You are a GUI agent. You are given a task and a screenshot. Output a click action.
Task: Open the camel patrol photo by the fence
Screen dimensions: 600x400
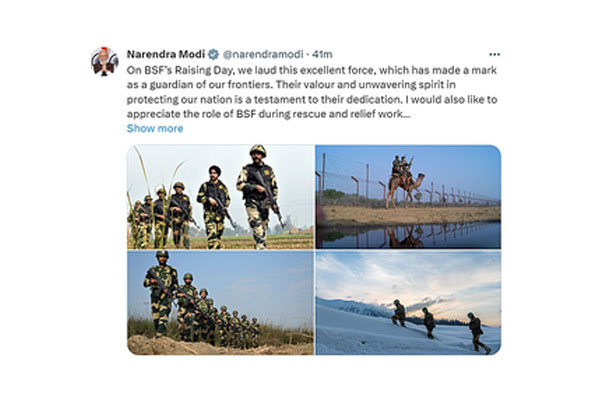coord(408,197)
